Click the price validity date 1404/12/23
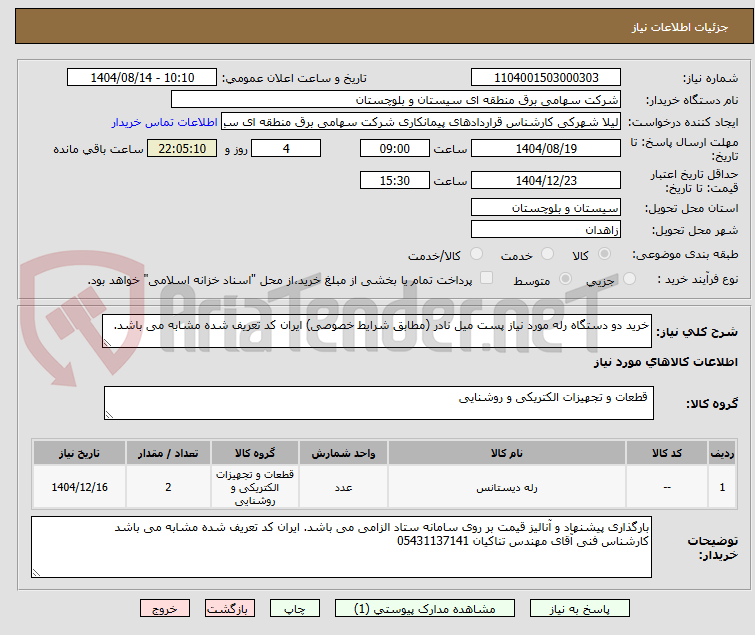This screenshot has width=755, height=635. coord(546,181)
